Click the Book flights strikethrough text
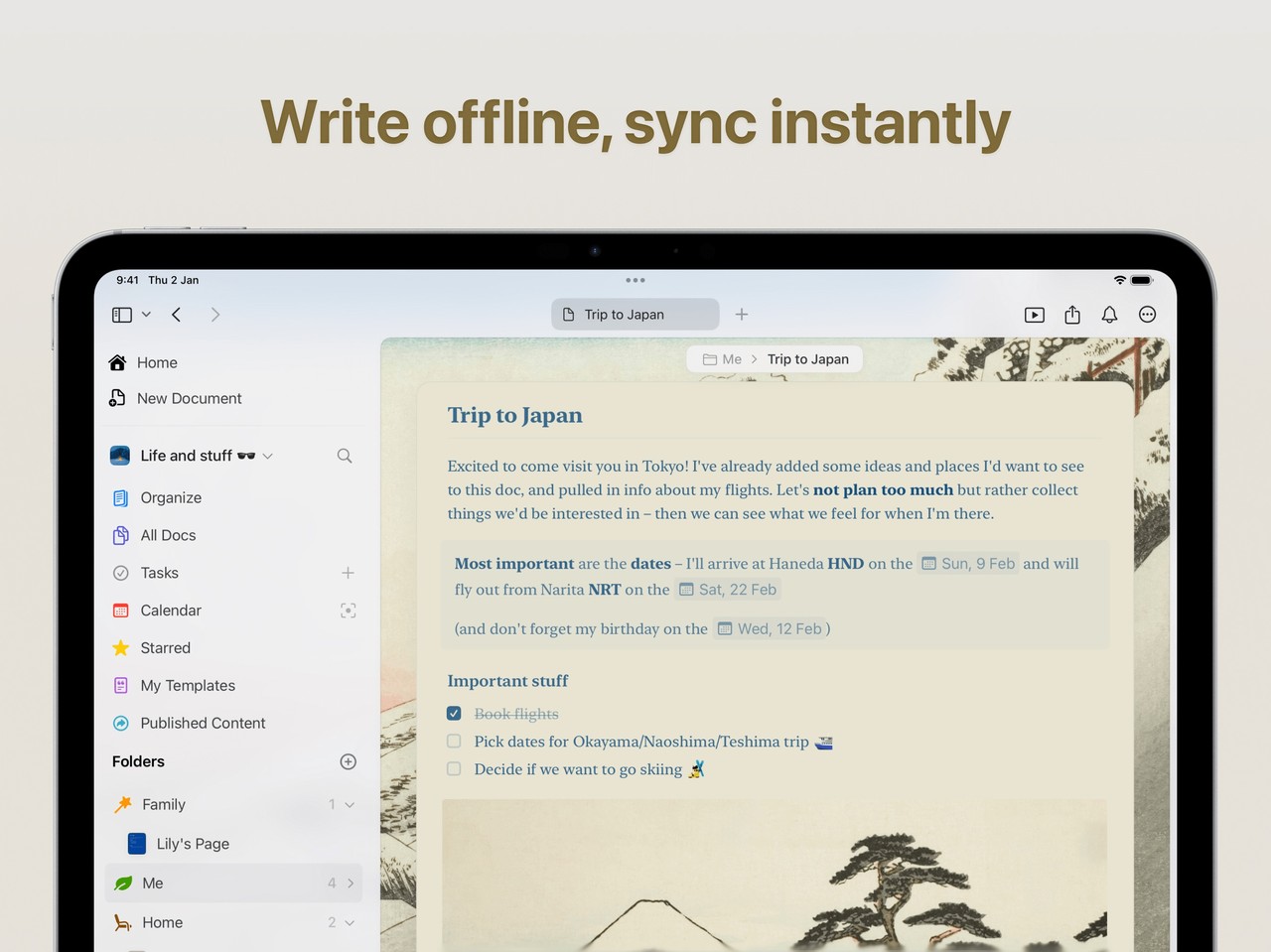 click(x=516, y=714)
